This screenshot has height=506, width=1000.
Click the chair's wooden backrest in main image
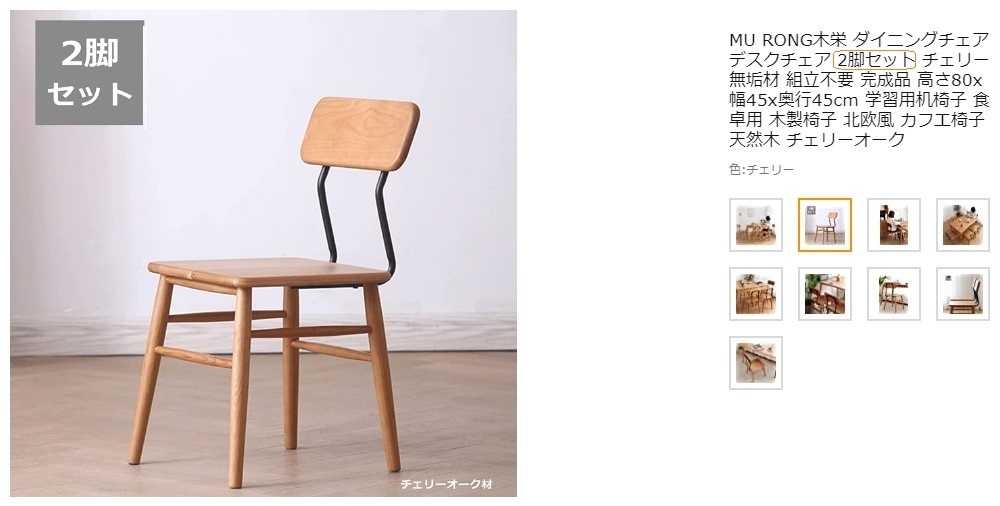coord(360,133)
